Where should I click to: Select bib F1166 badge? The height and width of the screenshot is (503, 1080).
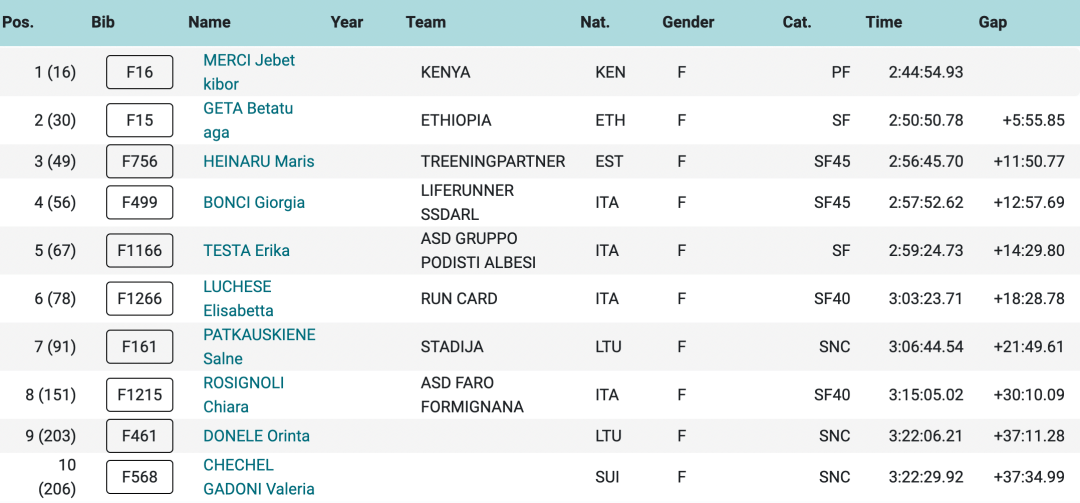(140, 250)
